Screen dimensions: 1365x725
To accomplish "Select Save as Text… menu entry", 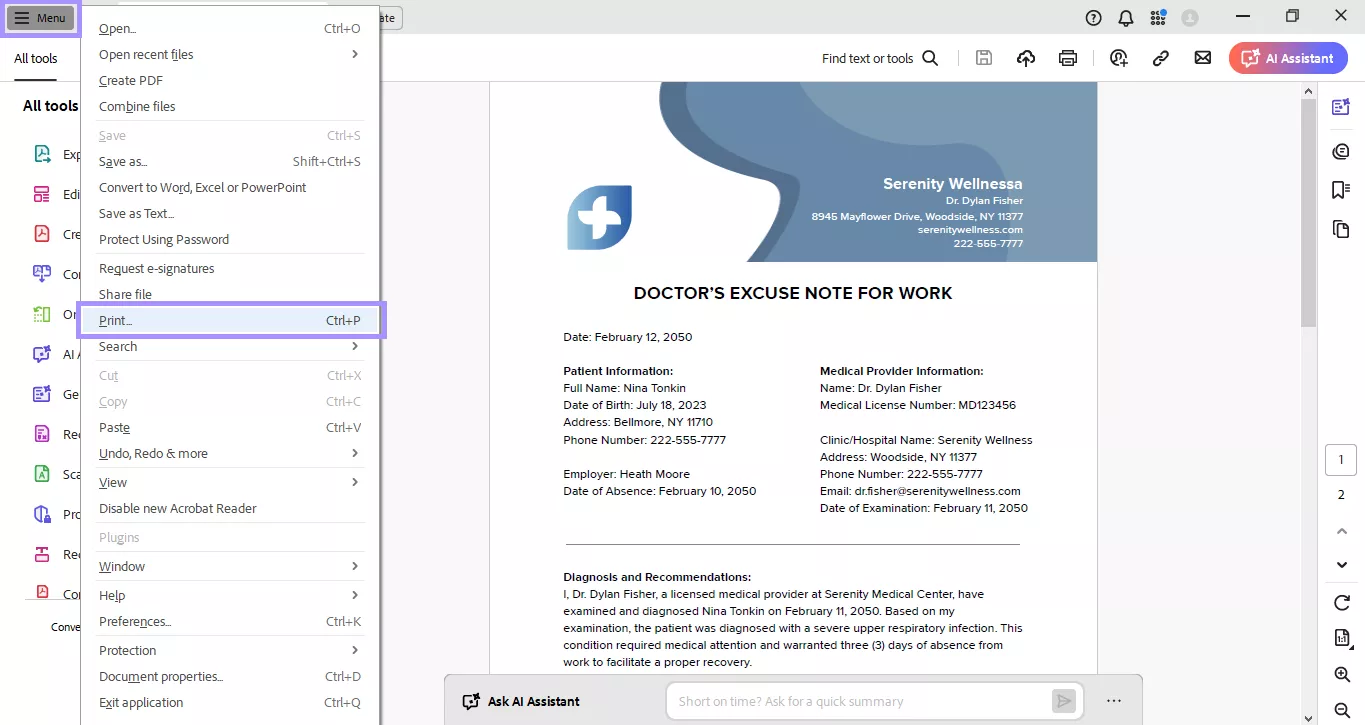I will tap(230, 213).
